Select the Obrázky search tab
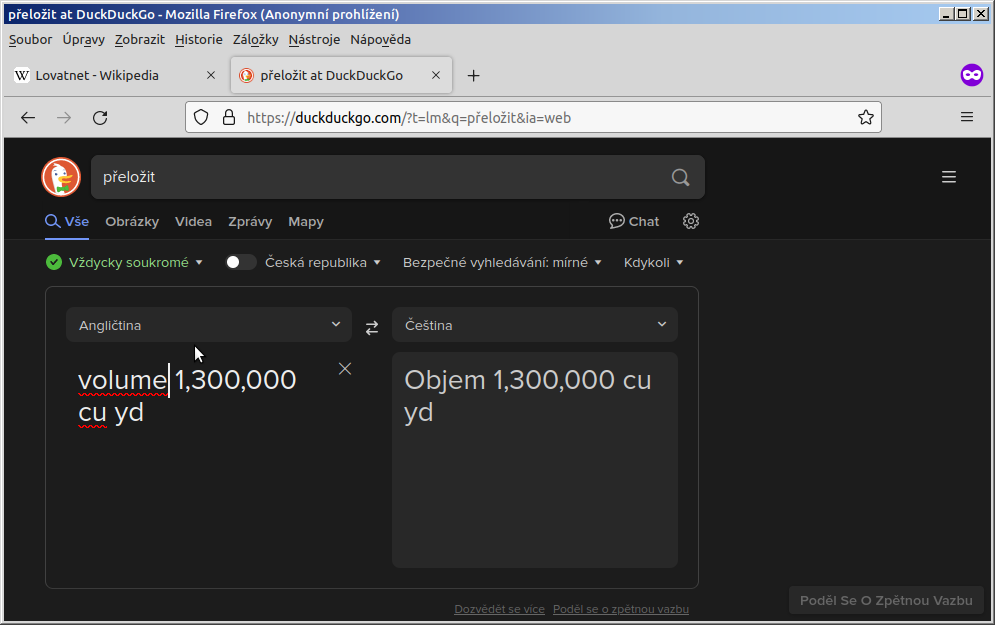The image size is (995, 625). (x=132, y=221)
